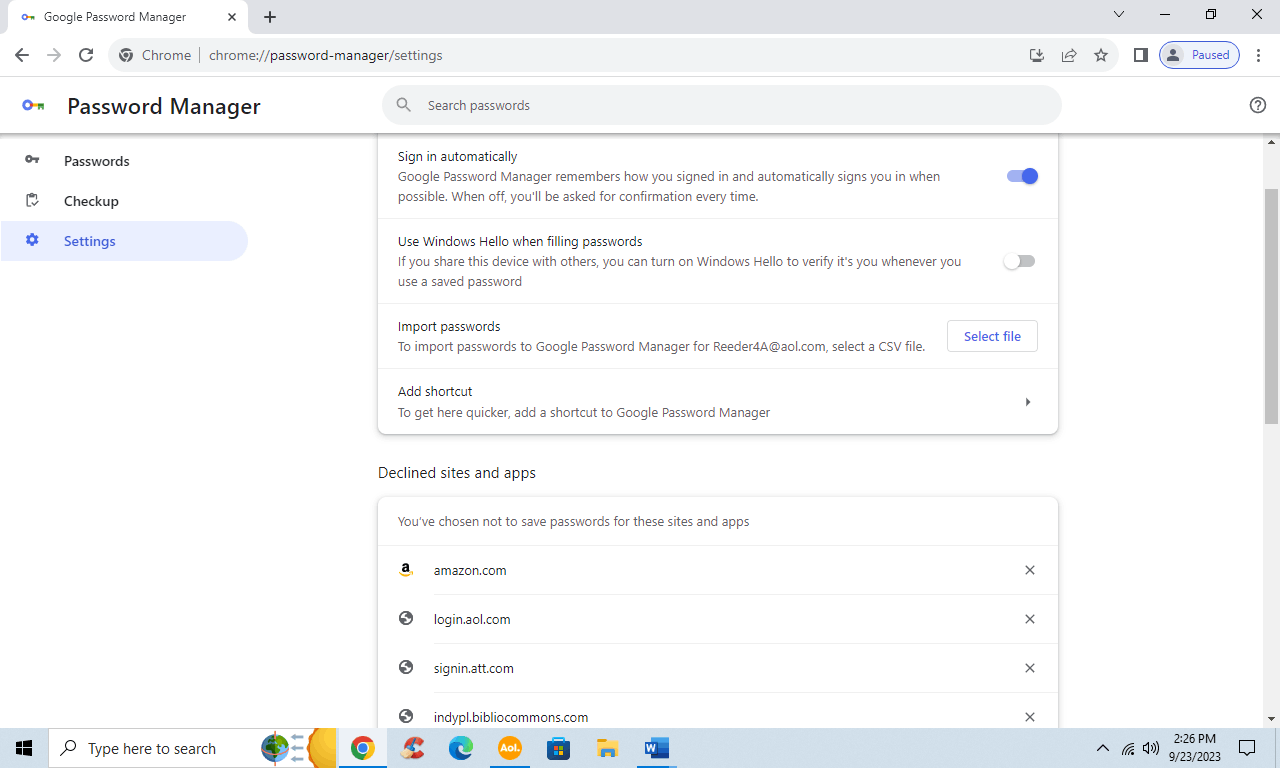Remove amazon.com from declined sites

(1030, 570)
